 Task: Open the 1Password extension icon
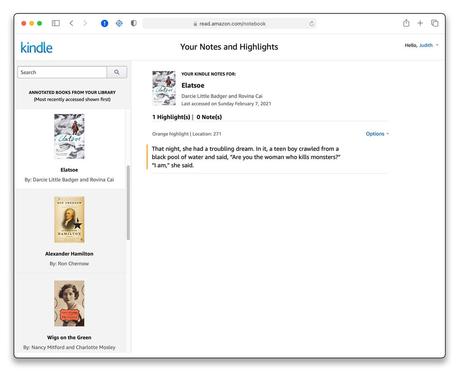tap(104, 23)
